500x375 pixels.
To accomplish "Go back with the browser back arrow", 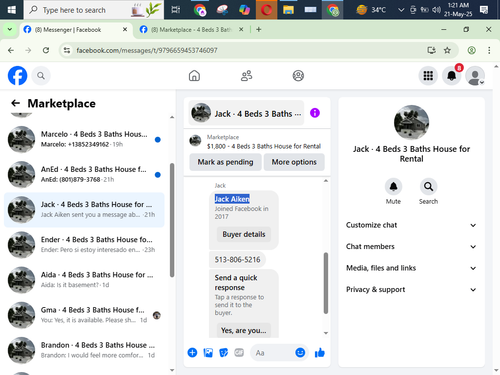I will 11,50.
